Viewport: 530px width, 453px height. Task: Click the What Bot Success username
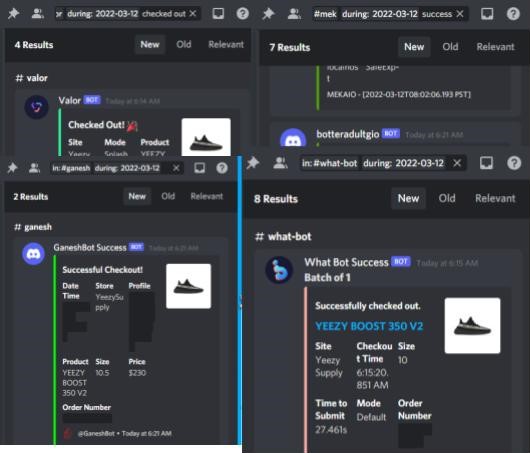tap(346, 262)
